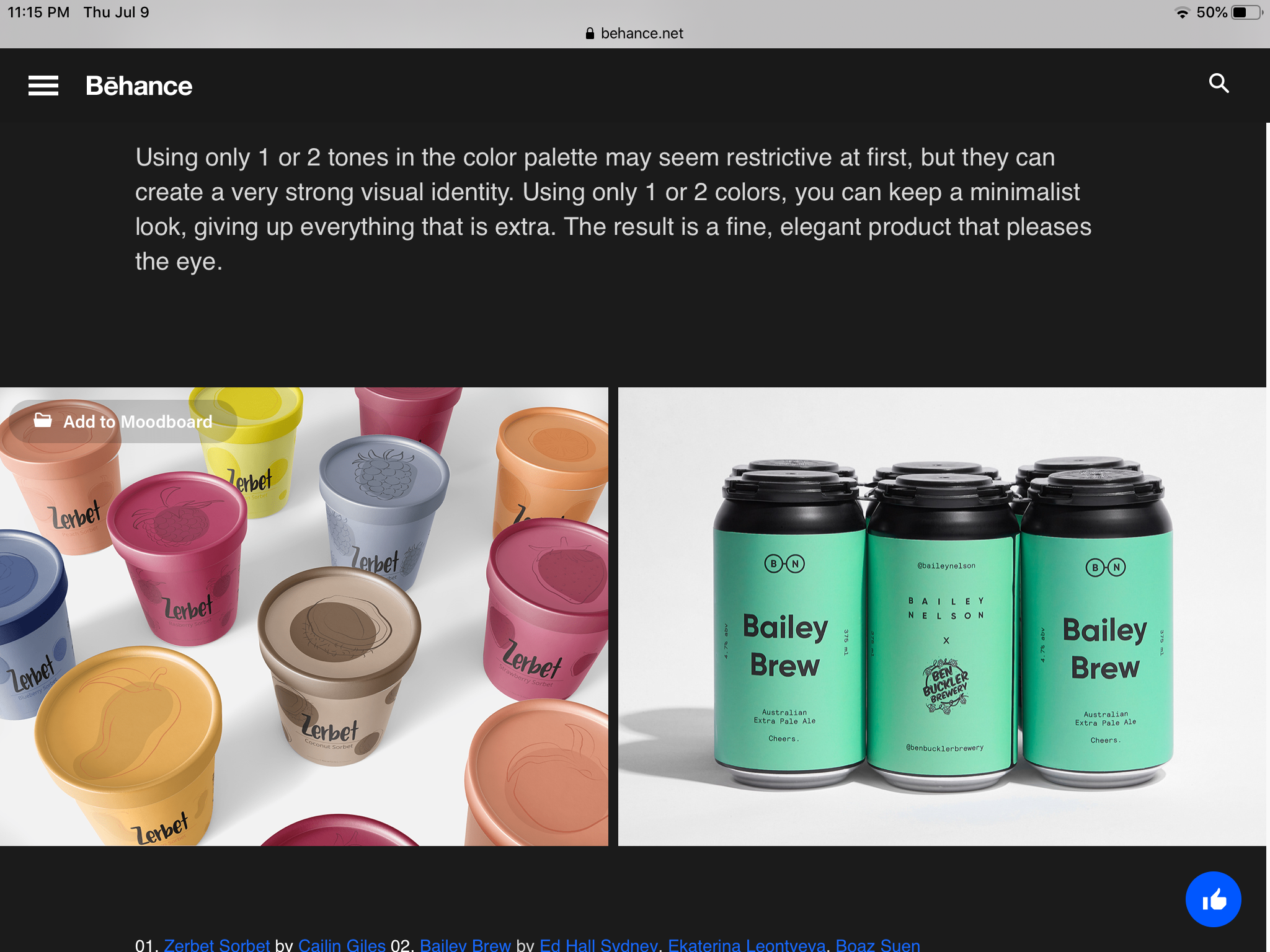1270x952 pixels.
Task: Click the Behance logo
Action: tap(139, 86)
